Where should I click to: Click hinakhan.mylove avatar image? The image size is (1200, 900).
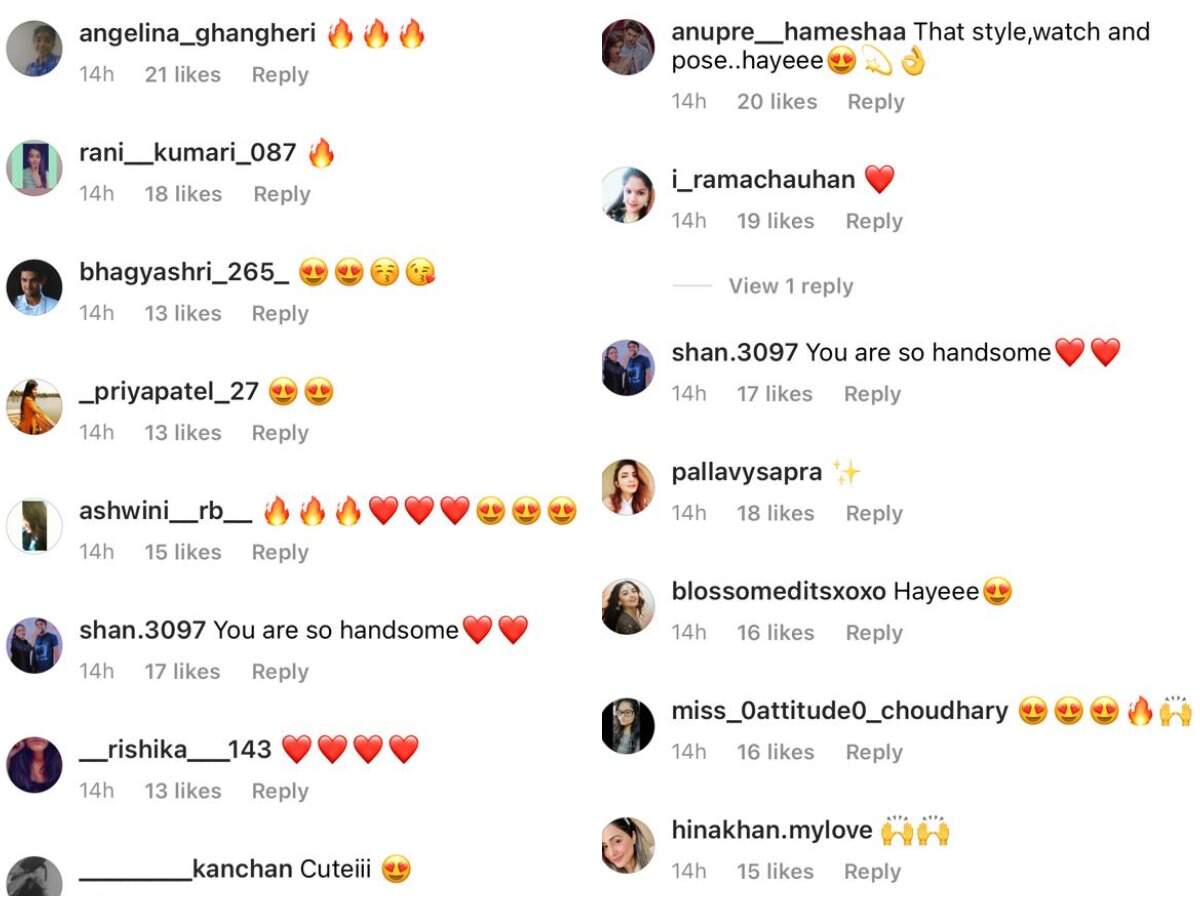click(628, 845)
